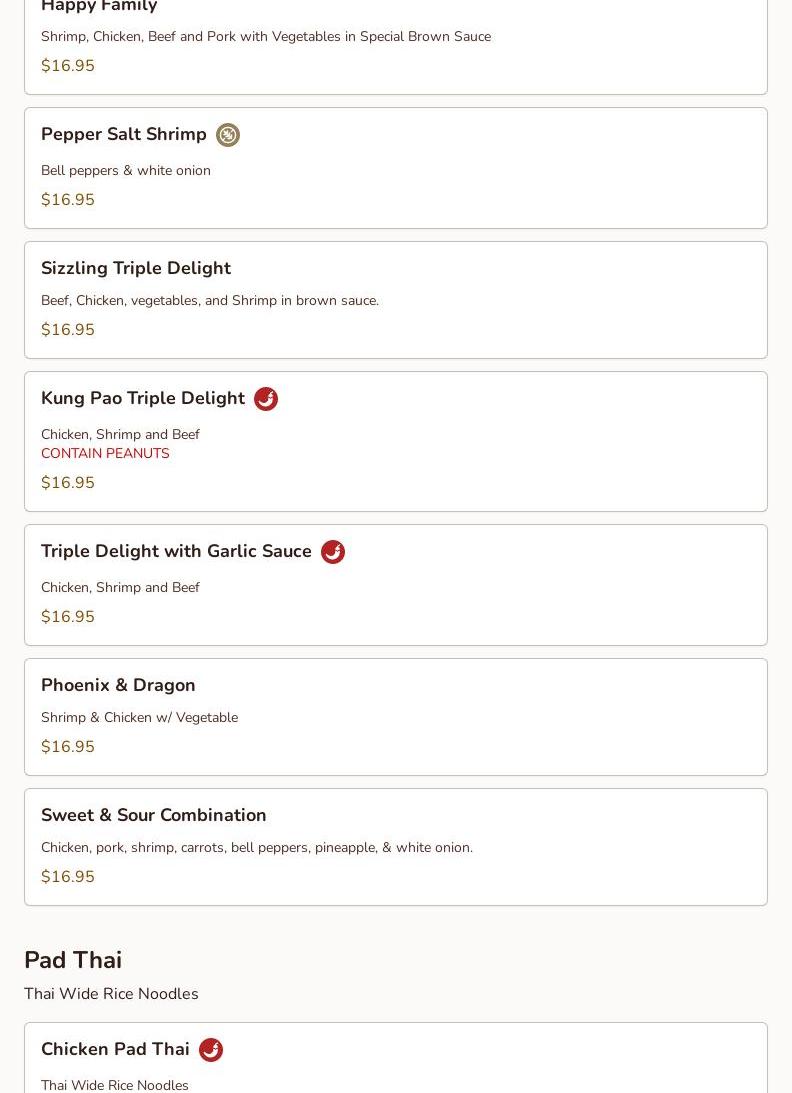Open Kung Pao Triple Delight details
792x1093 pixels.
coord(143,398)
